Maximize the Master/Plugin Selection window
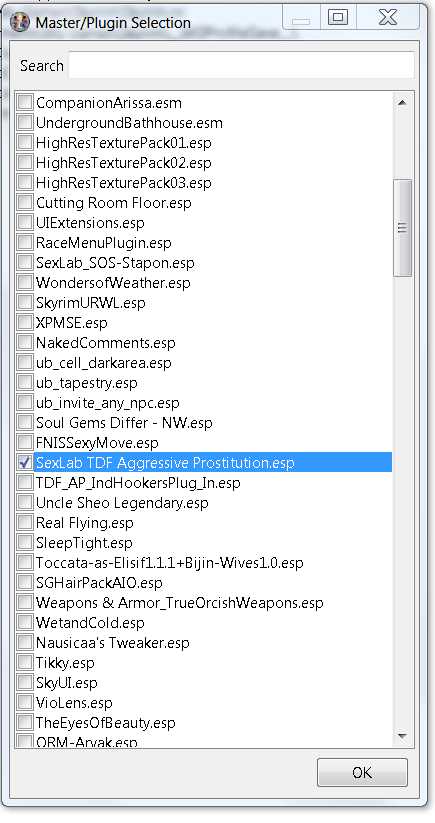 (x=338, y=17)
